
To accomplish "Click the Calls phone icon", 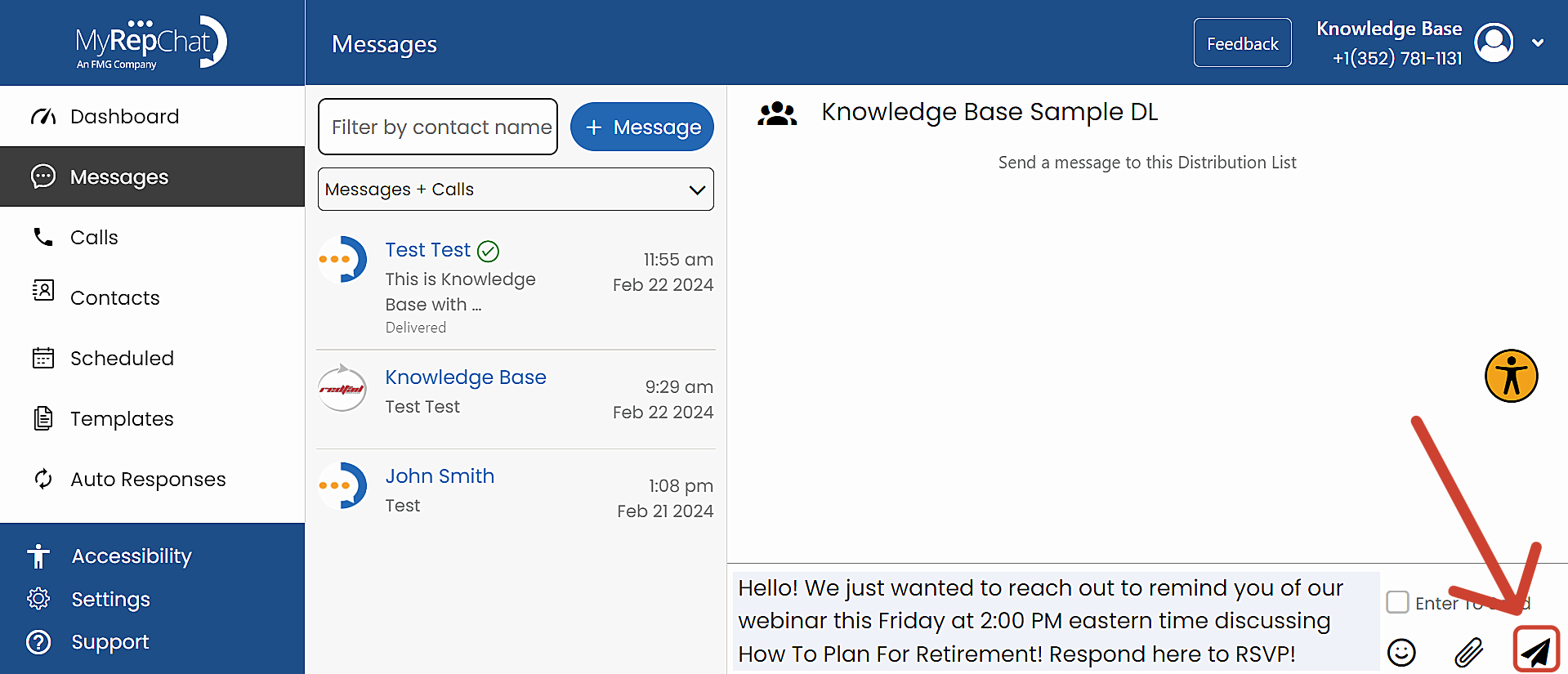I will tap(43, 237).
